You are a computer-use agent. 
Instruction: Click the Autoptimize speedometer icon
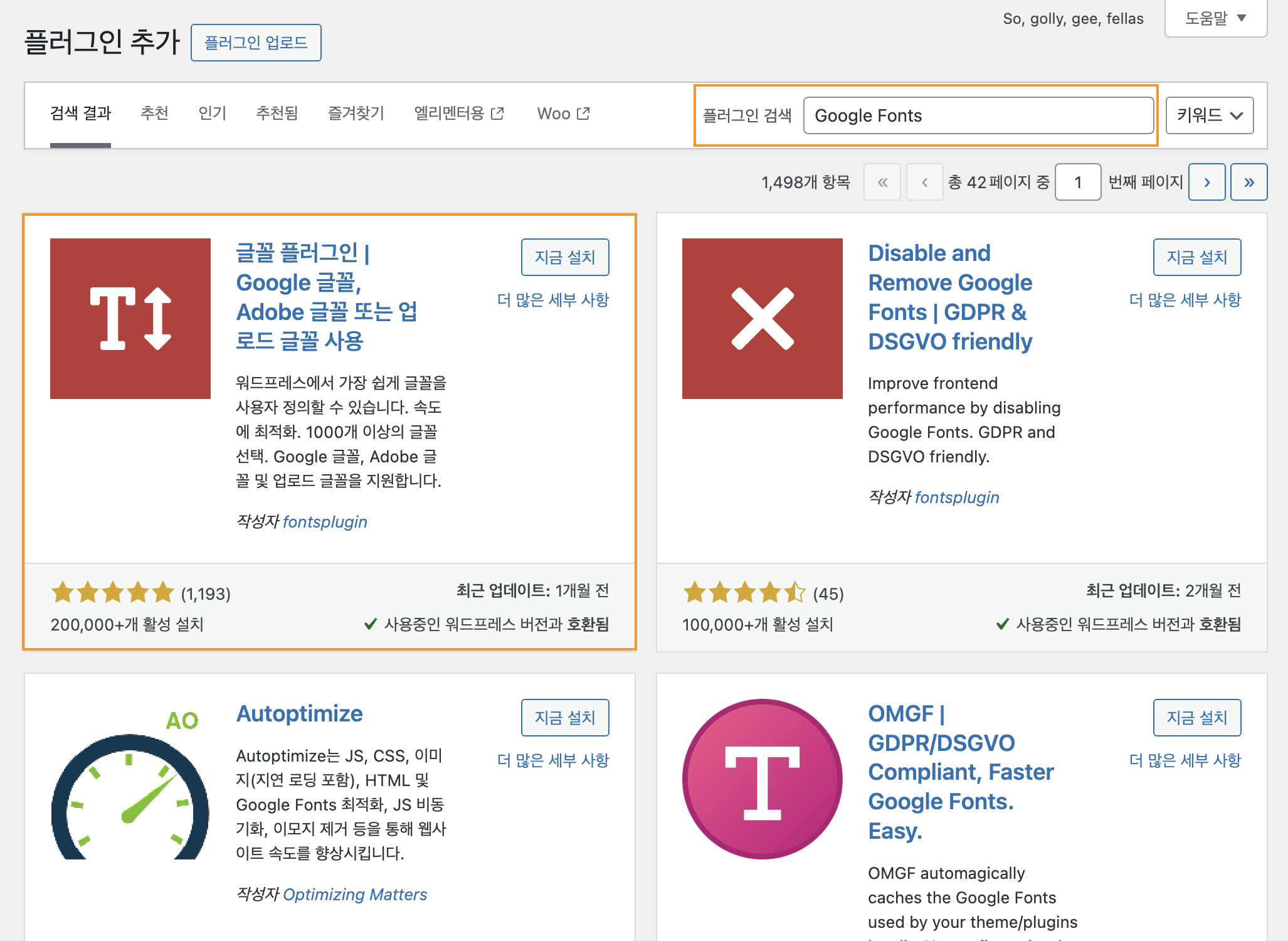[130, 790]
